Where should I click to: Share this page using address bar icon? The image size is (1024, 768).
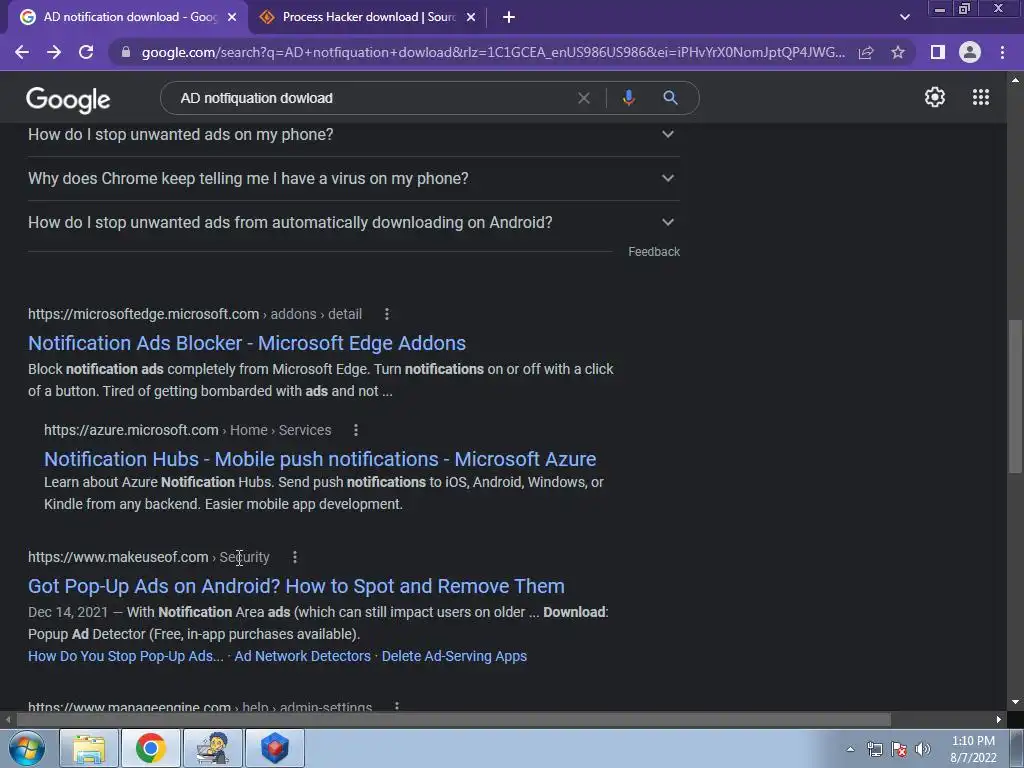866,52
